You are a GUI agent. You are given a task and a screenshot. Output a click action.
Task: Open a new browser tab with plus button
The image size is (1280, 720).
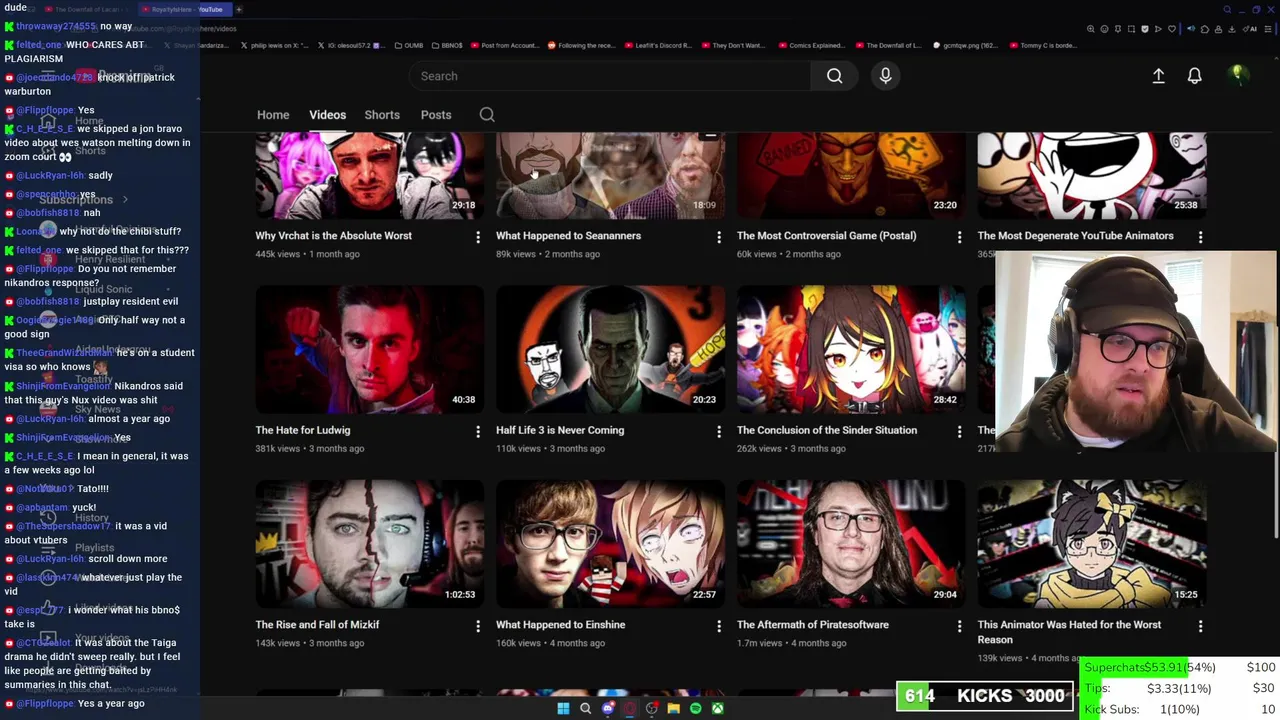239,9
